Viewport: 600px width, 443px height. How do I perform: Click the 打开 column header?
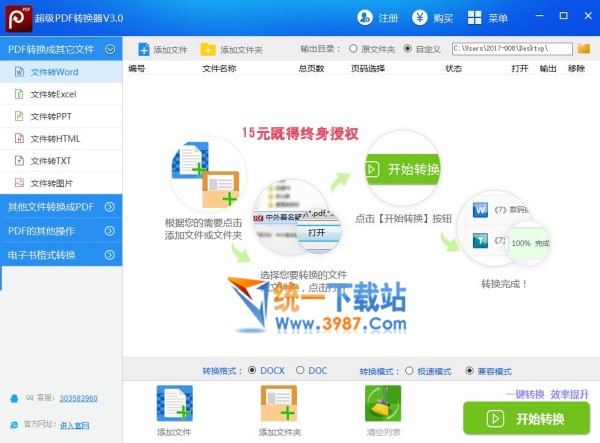coord(520,68)
